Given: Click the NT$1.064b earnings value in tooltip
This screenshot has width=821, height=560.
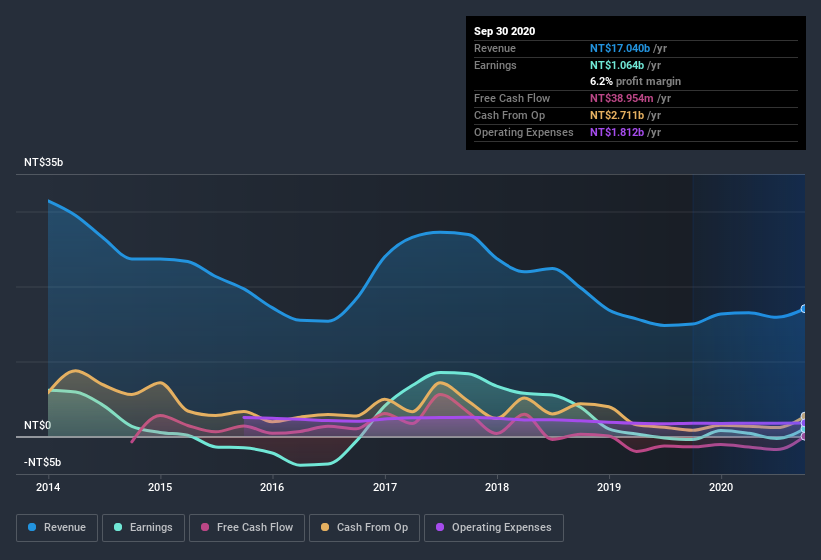Looking at the screenshot, I should (x=617, y=65).
